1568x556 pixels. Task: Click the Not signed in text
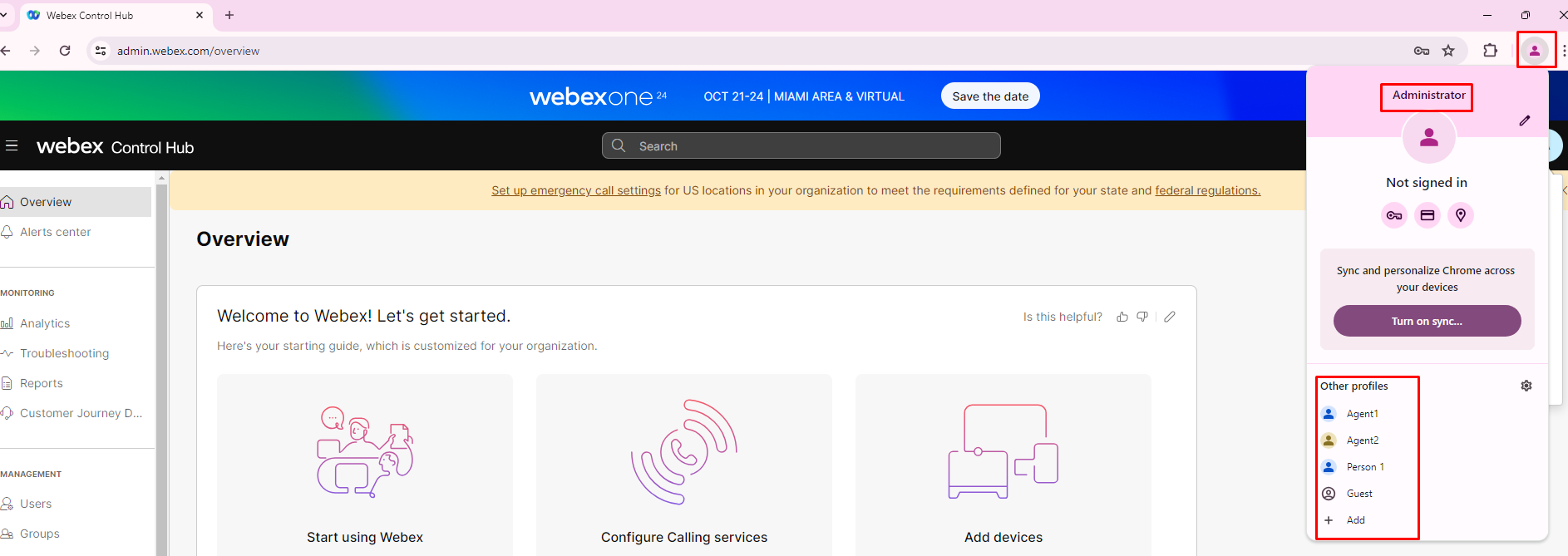coord(1427,183)
